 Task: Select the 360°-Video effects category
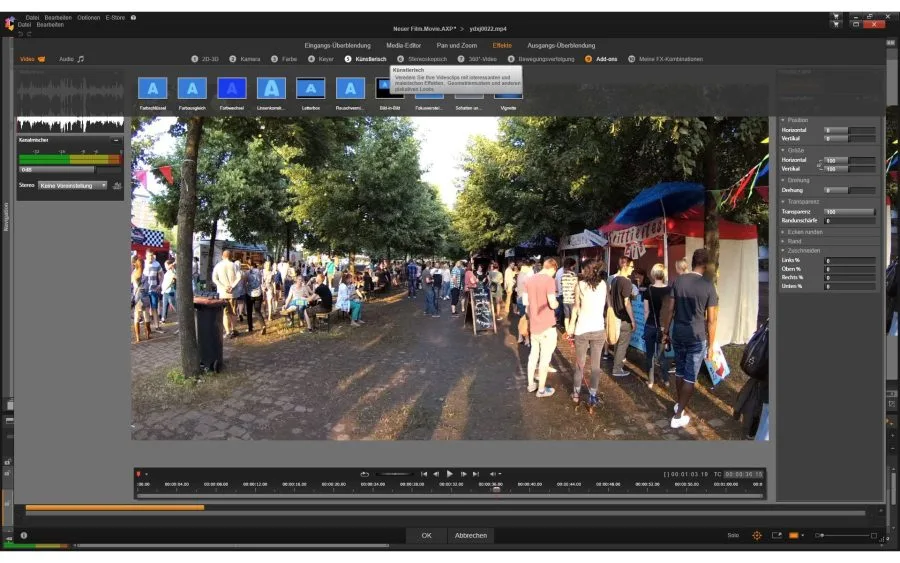pyautogui.click(x=477, y=59)
